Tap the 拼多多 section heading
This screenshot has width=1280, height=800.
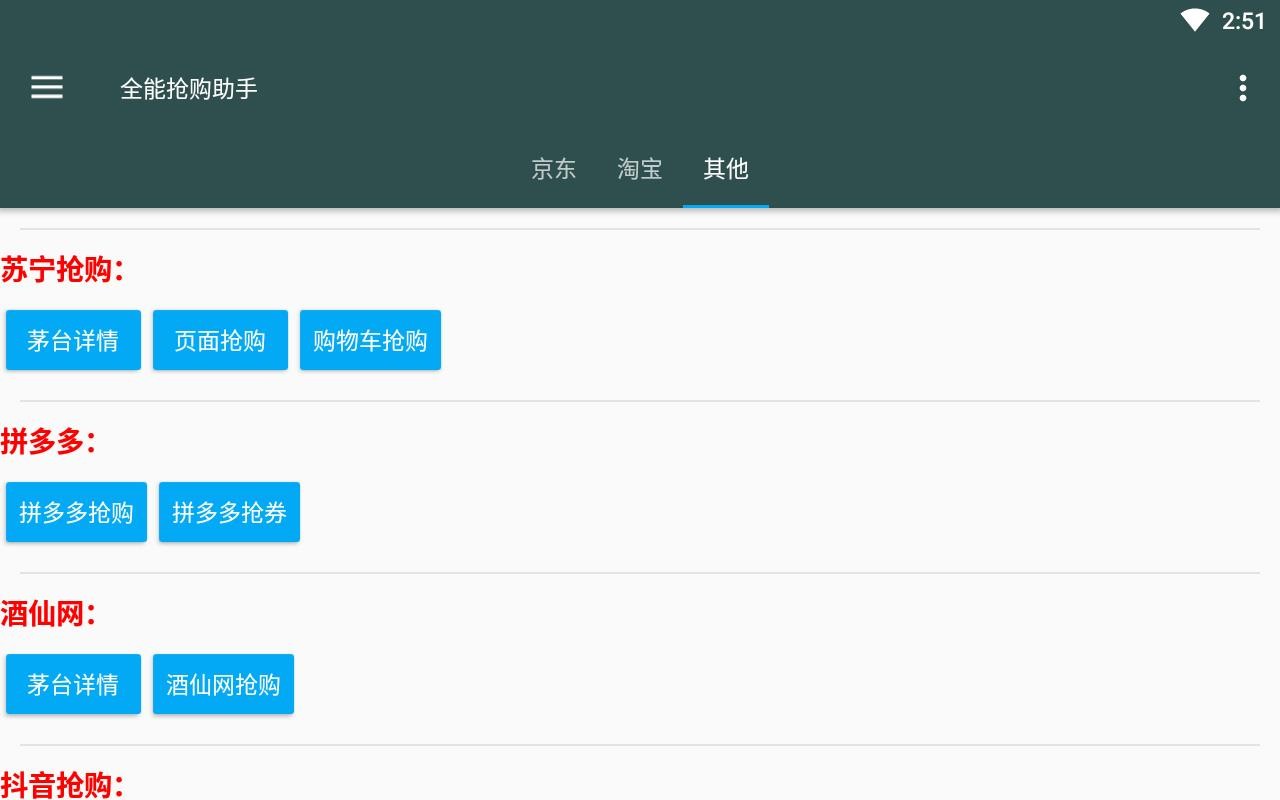pyautogui.click(x=48, y=441)
